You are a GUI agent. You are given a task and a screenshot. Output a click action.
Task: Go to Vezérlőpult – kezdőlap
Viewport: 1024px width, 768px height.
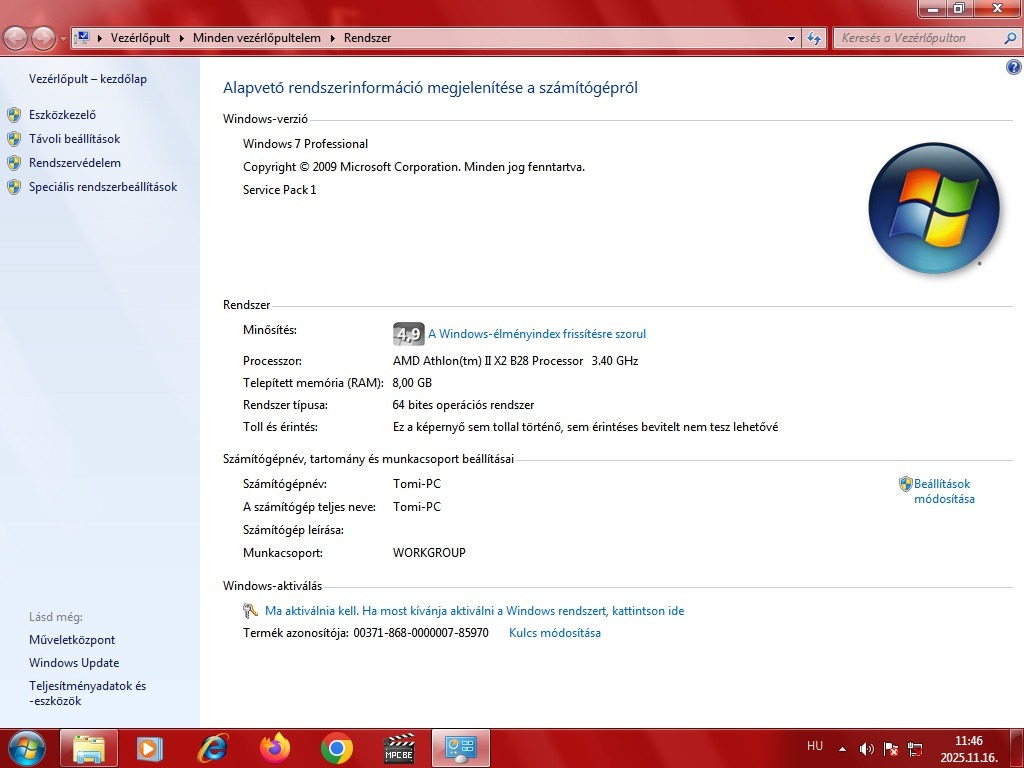click(88, 79)
